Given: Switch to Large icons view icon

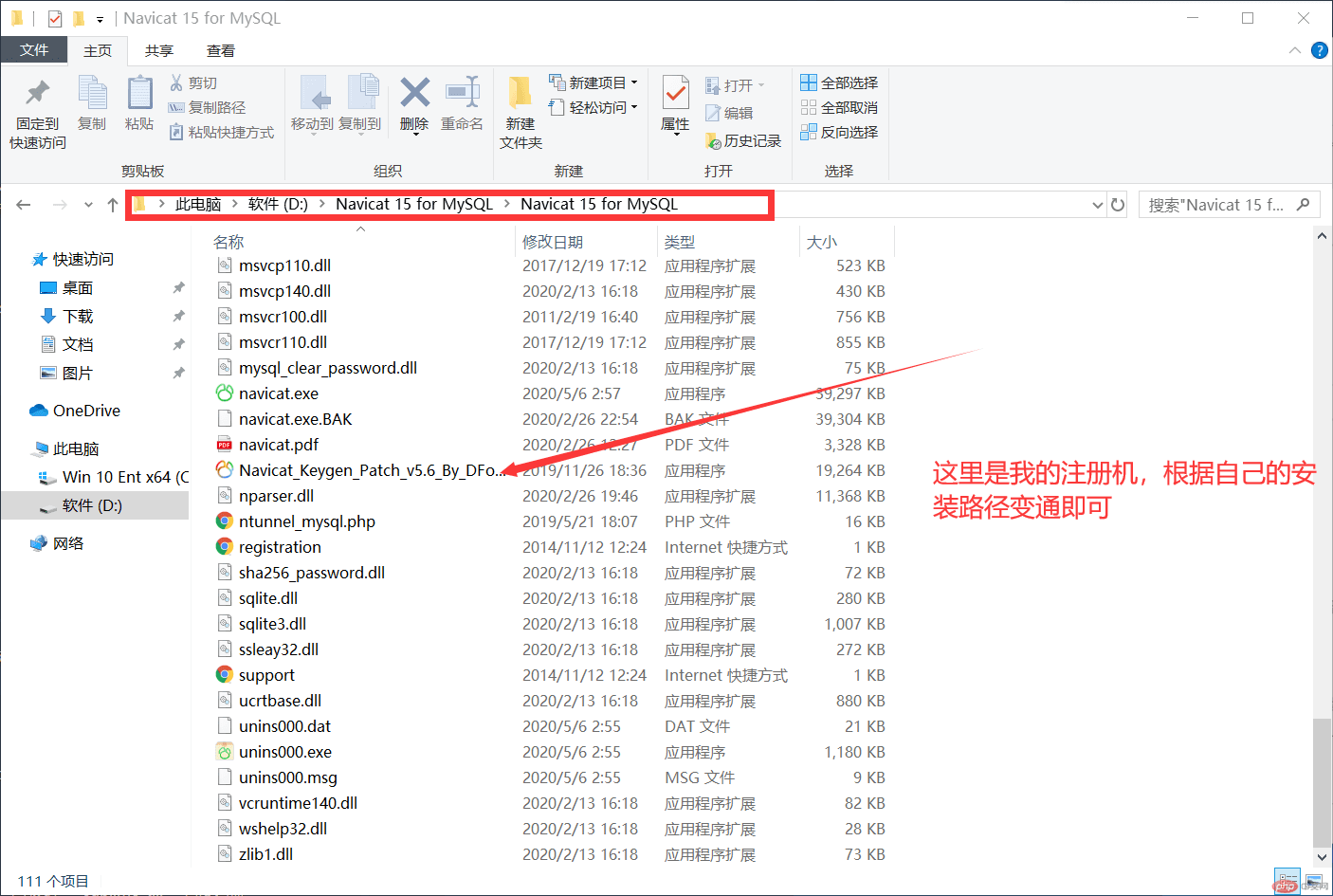Looking at the screenshot, I should (1314, 881).
